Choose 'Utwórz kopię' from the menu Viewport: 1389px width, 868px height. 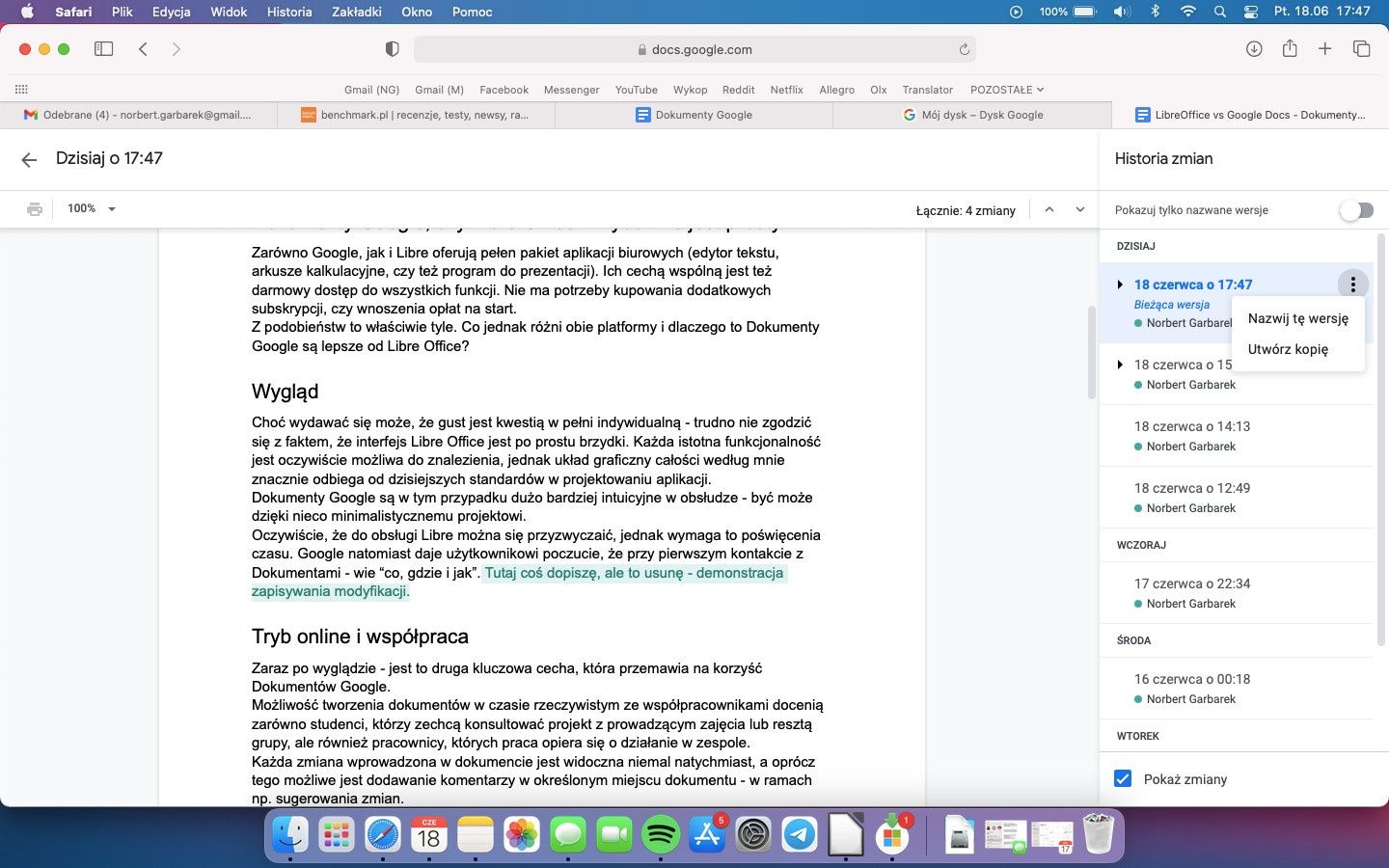(x=1298, y=349)
